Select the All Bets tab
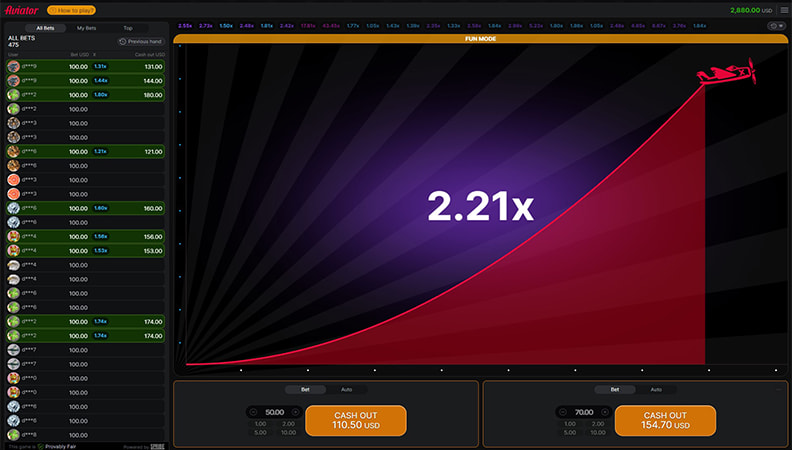 click(46, 28)
